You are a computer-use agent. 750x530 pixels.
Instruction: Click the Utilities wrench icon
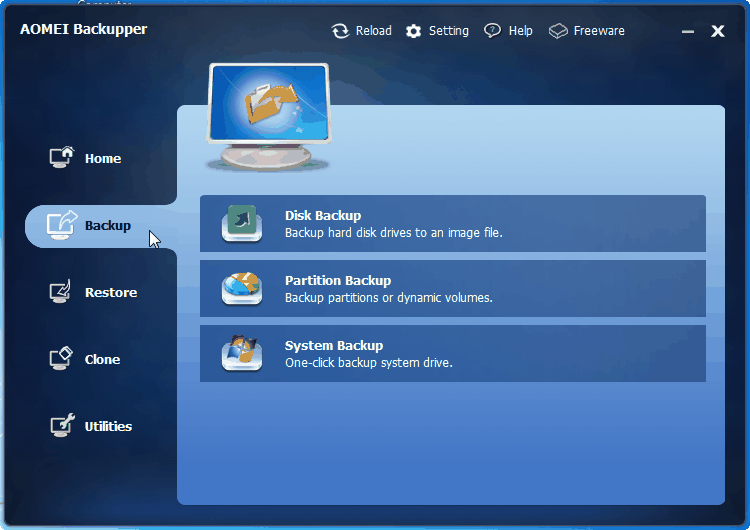coord(62,425)
